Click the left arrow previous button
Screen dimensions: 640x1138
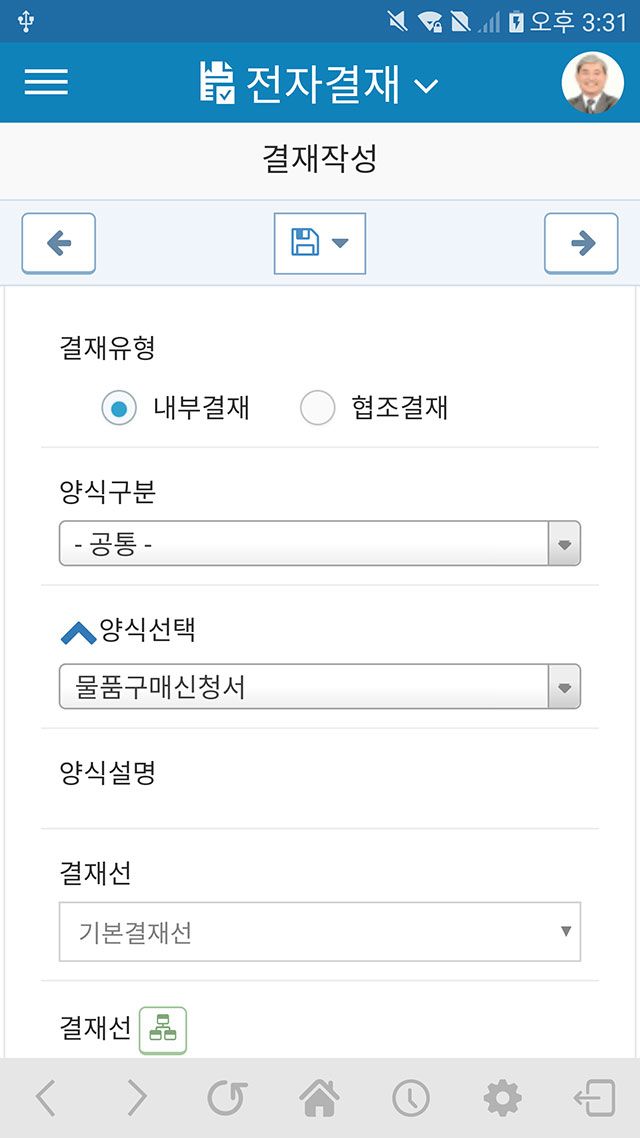[x=58, y=243]
